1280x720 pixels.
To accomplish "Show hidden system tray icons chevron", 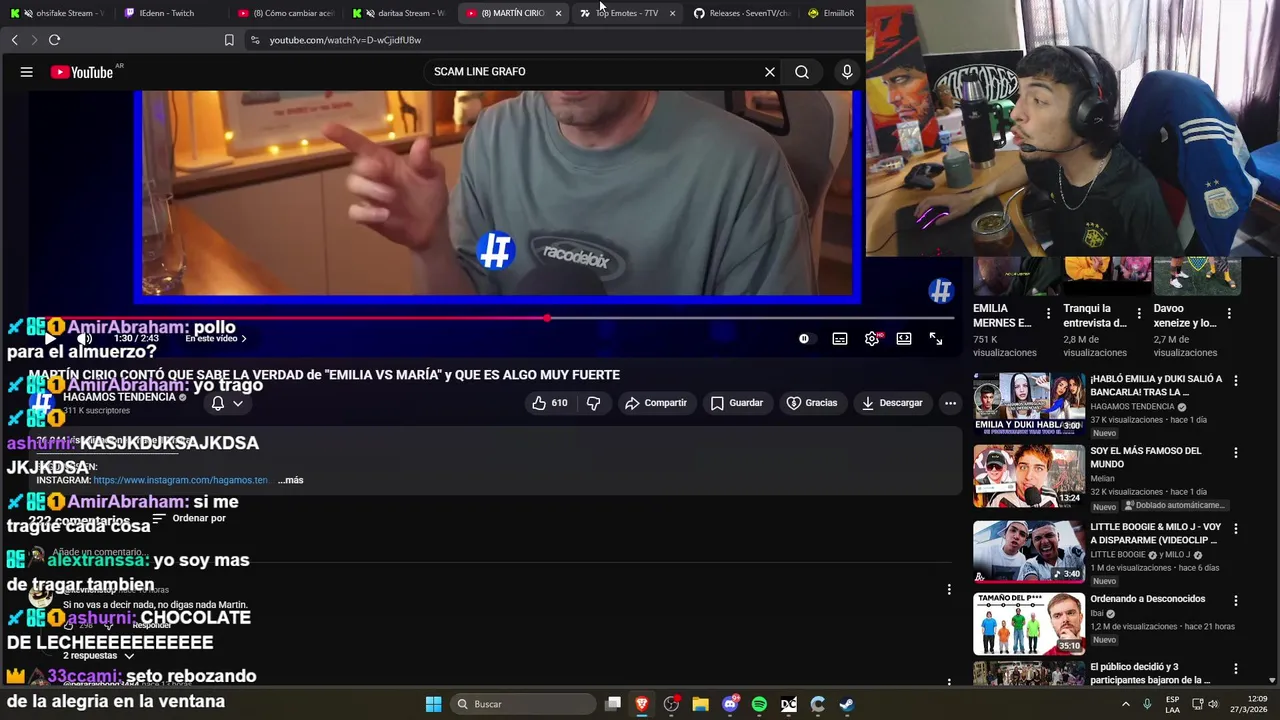I will coord(1125,704).
